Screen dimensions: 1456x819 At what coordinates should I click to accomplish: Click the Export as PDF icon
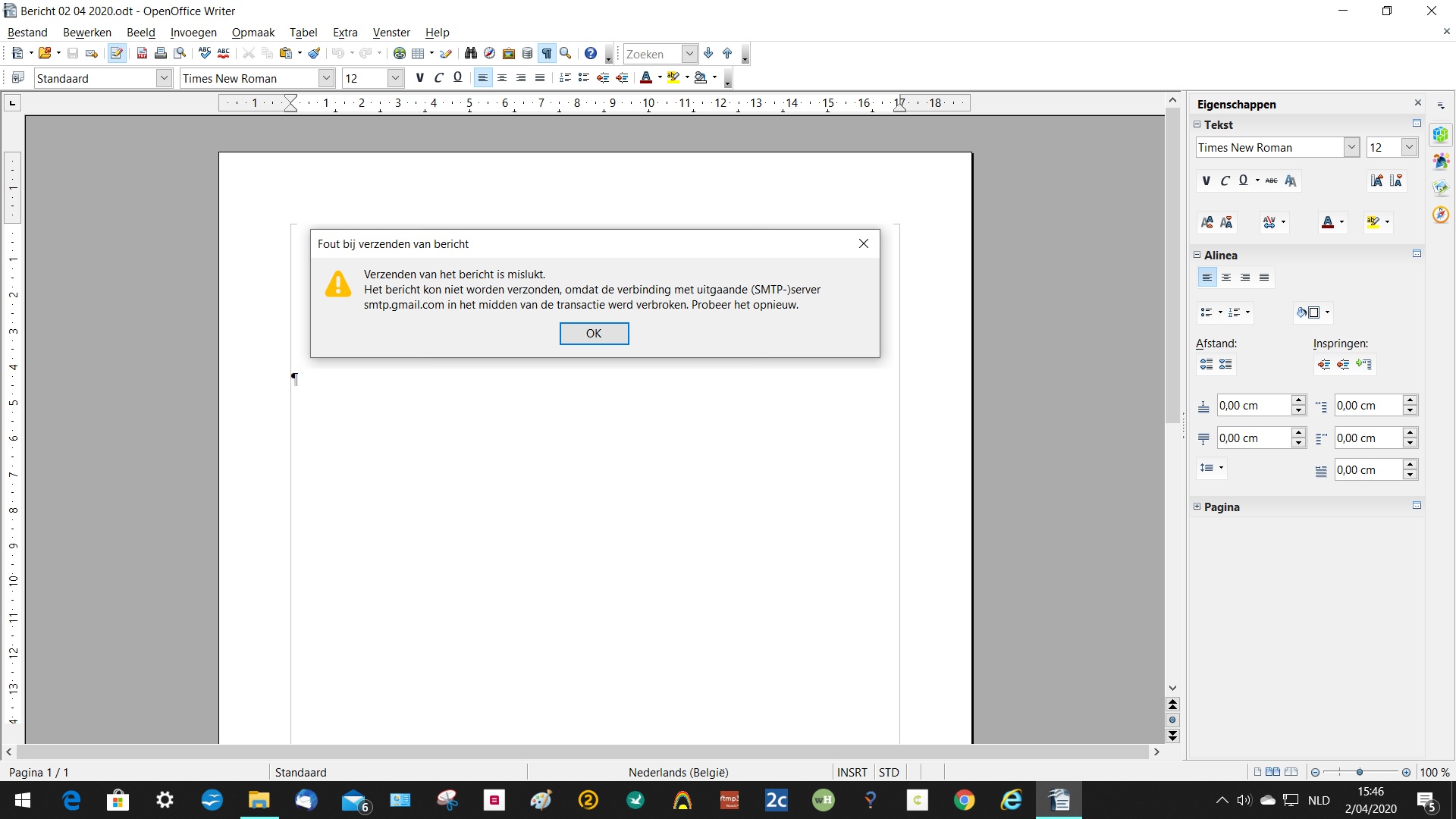tap(142, 54)
